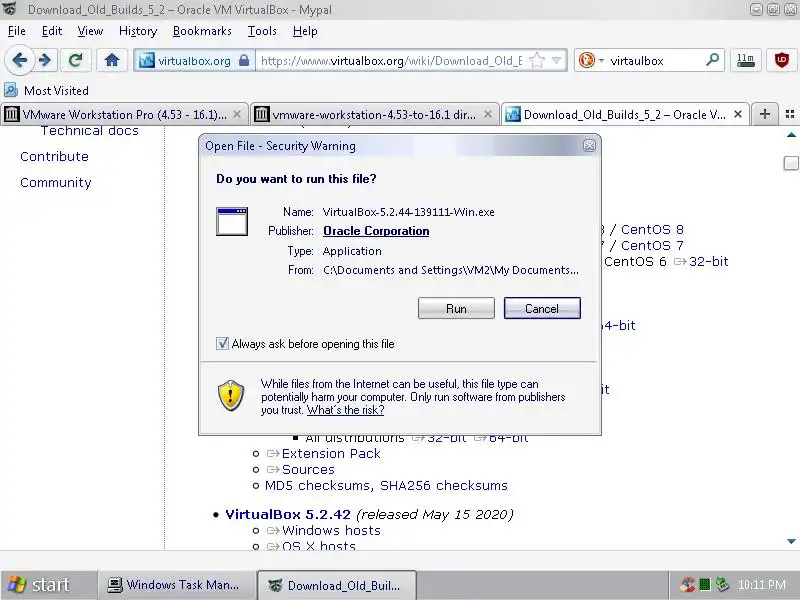This screenshot has width=800, height=600.
Task: Click the application file icon in dialog
Action: click(232, 221)
